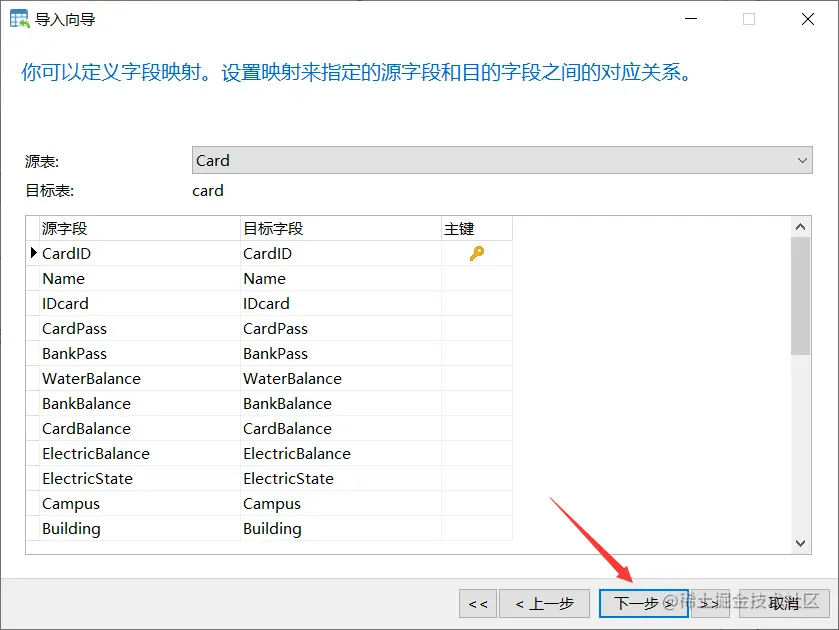Select target field Name cell
The image size is (839, 630).
click(x=341, y=278)
